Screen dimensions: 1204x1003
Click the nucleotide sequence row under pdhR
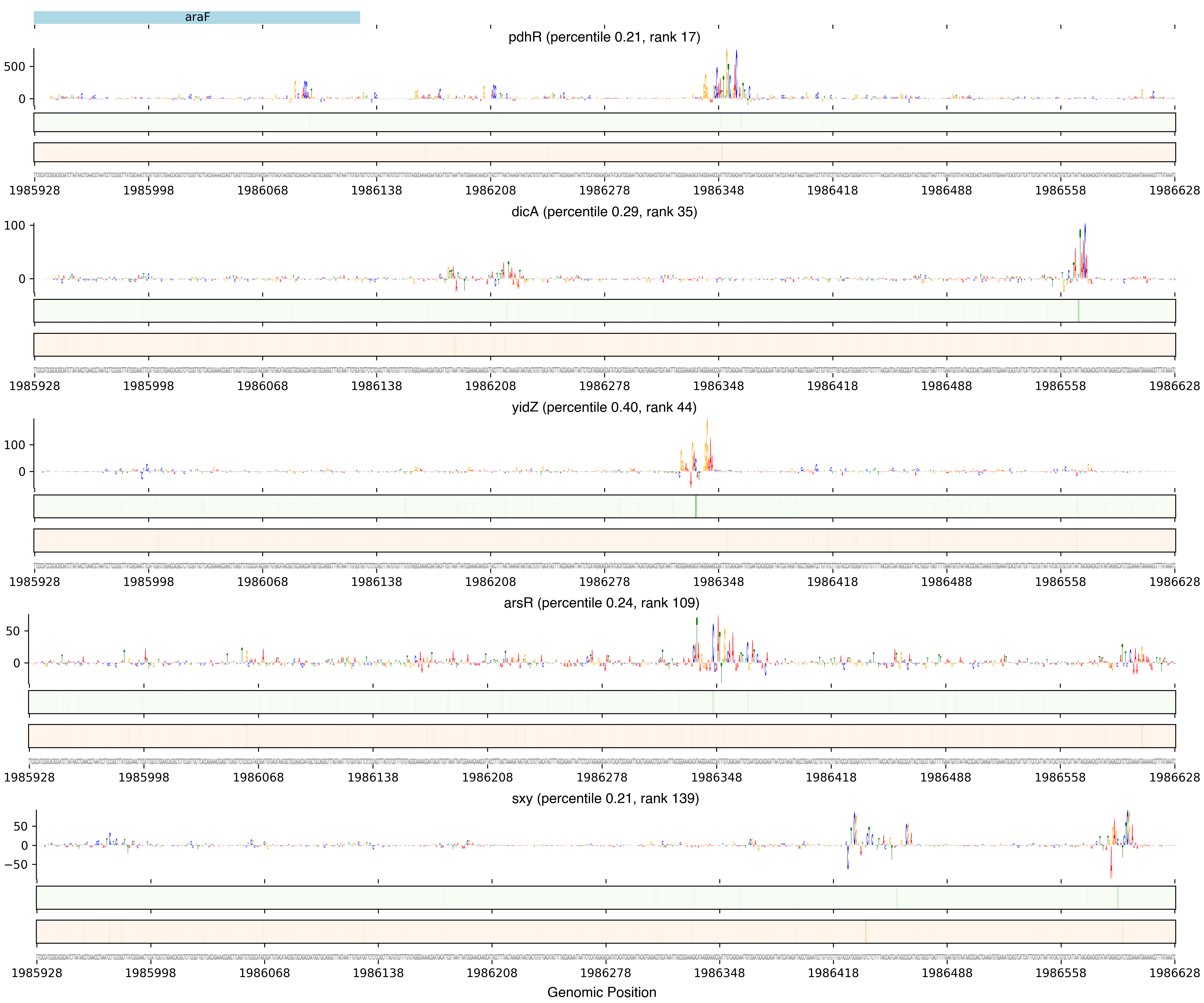click(x=605, y=175)
